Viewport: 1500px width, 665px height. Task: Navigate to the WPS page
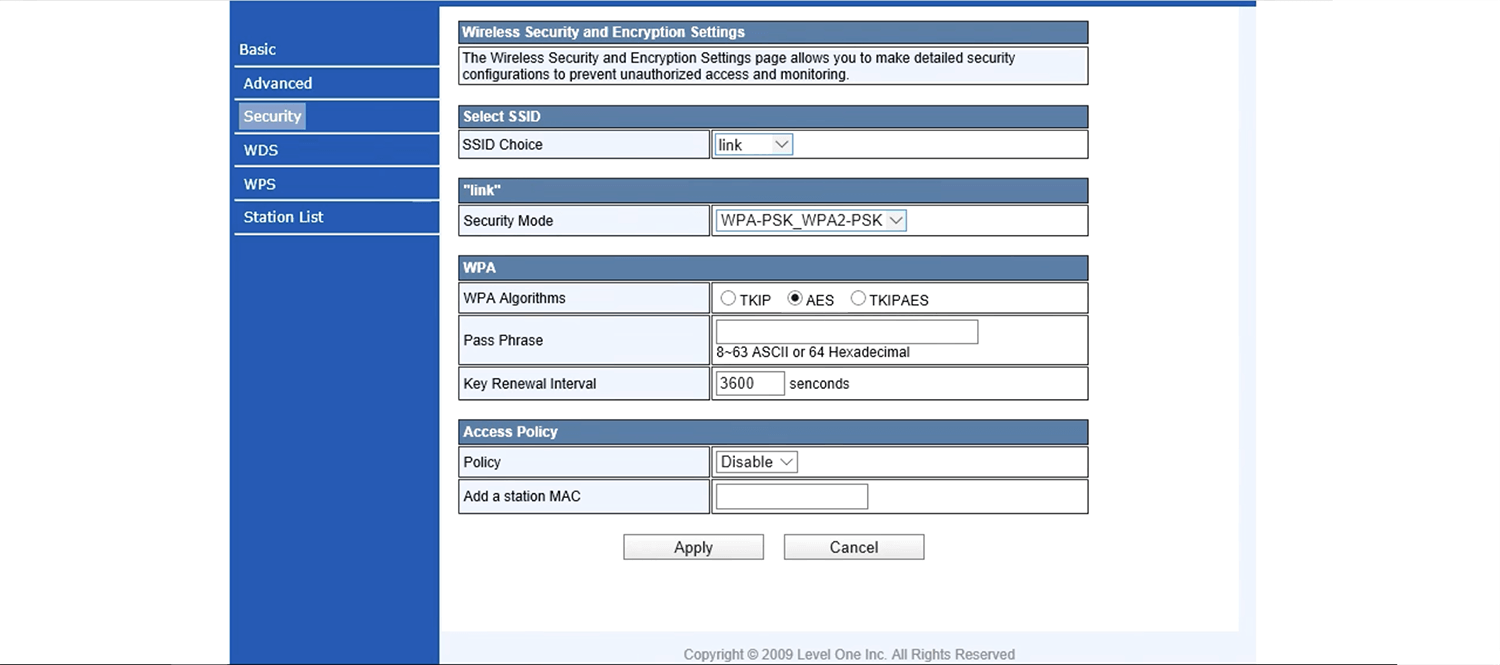[260, 185]
